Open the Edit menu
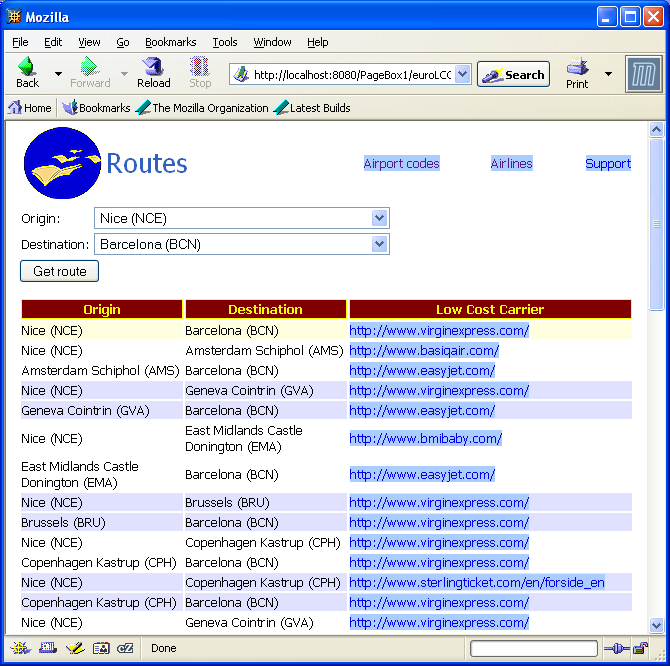Image resolution: width=670 pixels, height=666 pixels. point(53,42)
